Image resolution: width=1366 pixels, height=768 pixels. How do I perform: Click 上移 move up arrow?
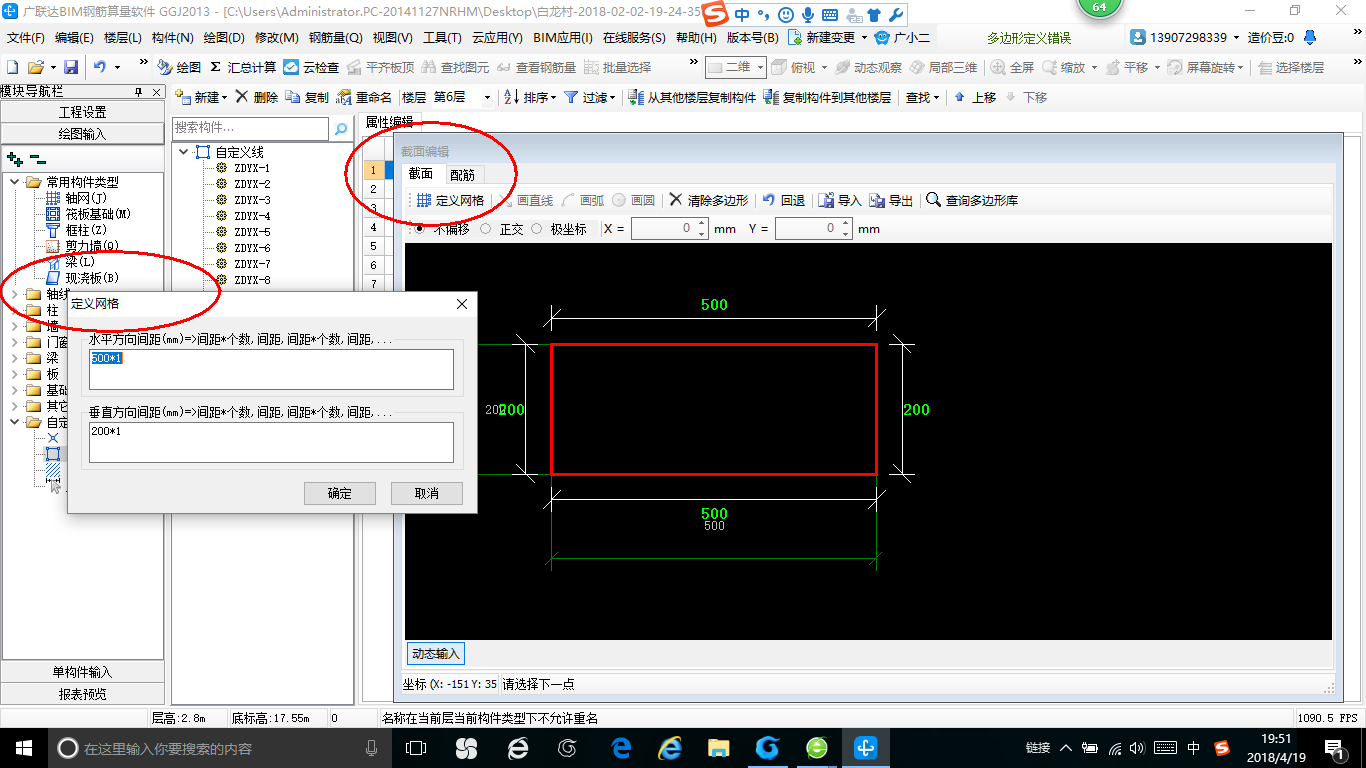[975, 97]
